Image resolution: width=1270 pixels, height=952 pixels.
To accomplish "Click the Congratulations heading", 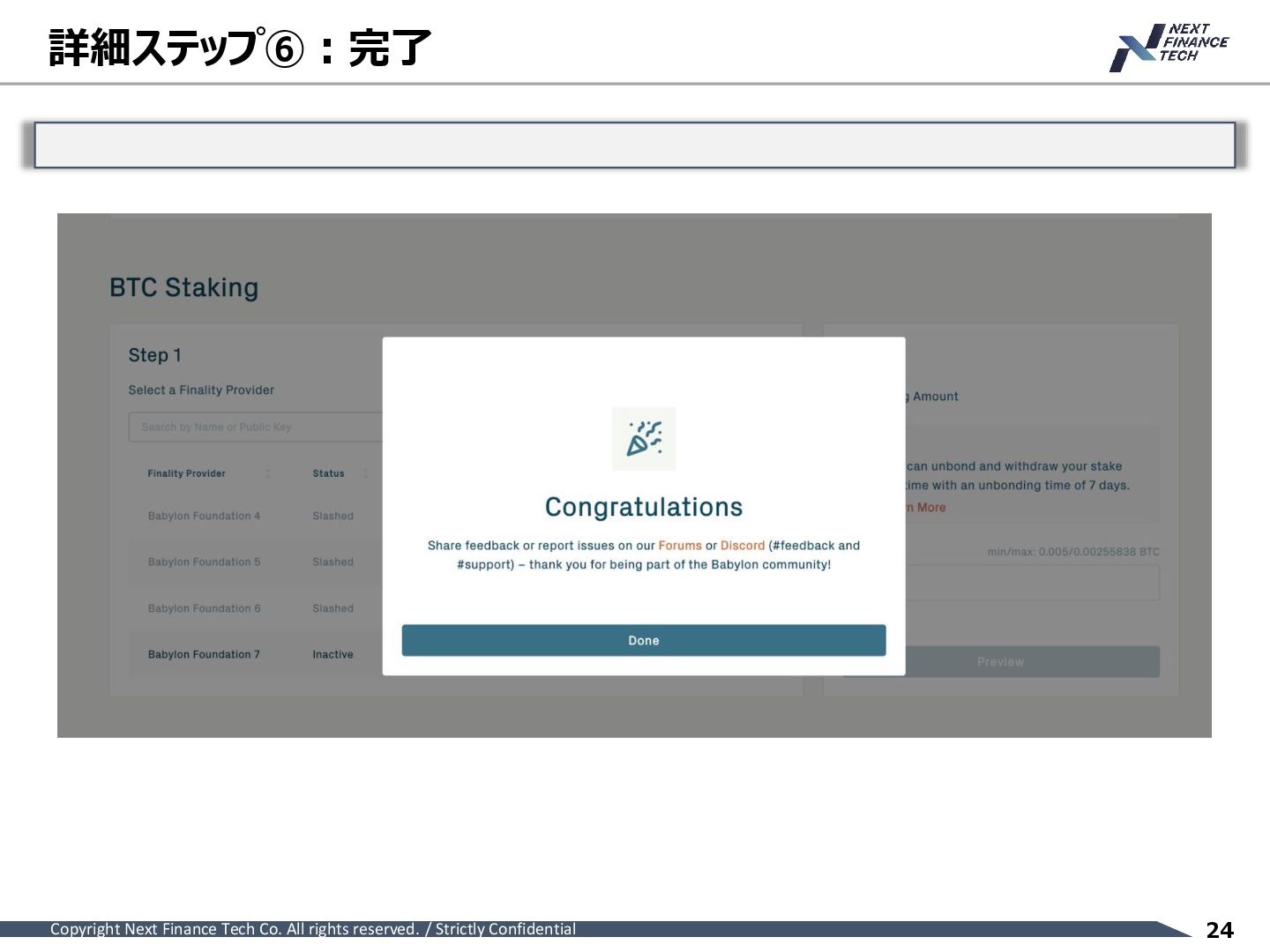I will pos(644,507).
